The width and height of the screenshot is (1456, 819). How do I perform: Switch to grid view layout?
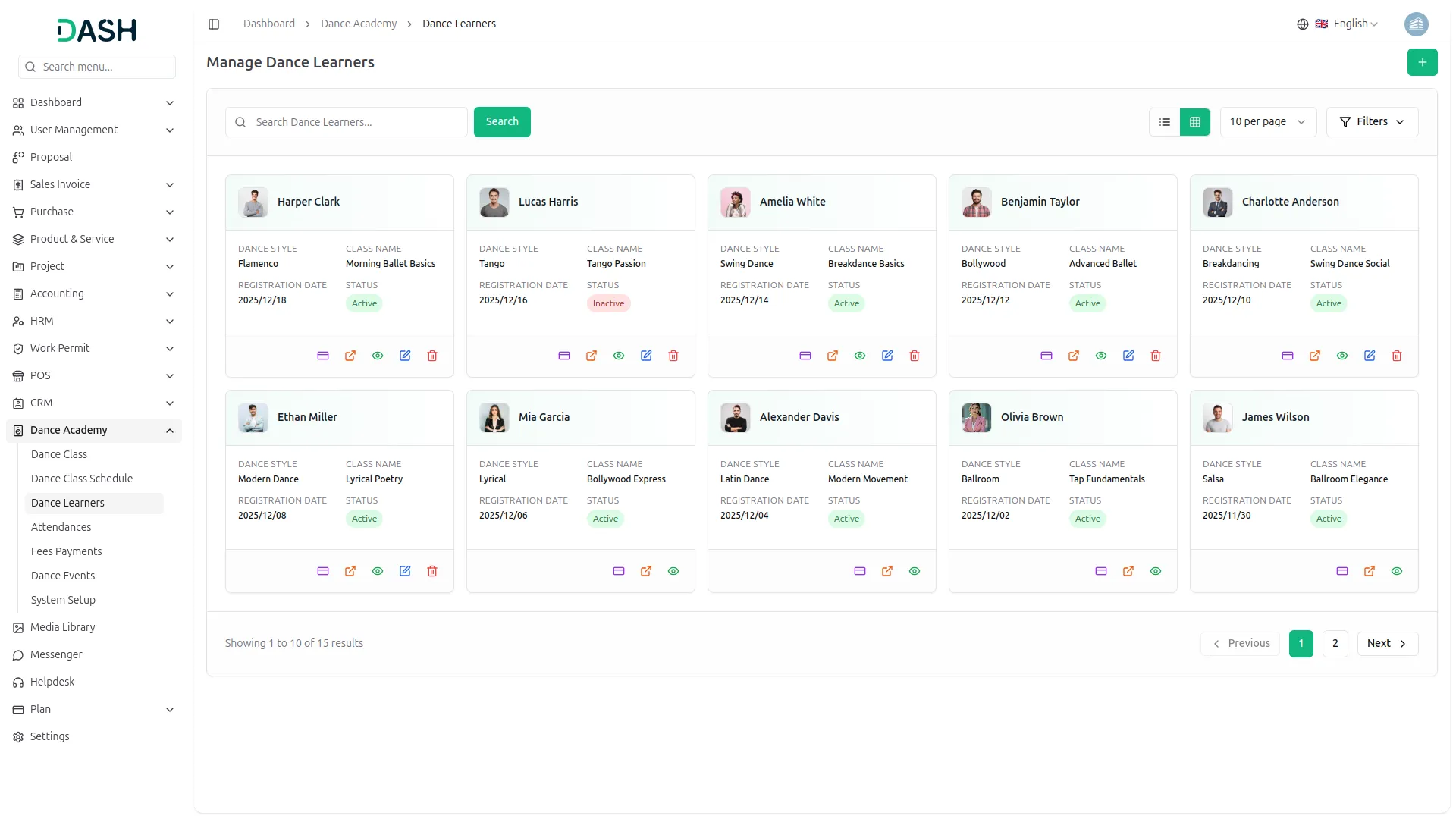tap(1195, 122)
